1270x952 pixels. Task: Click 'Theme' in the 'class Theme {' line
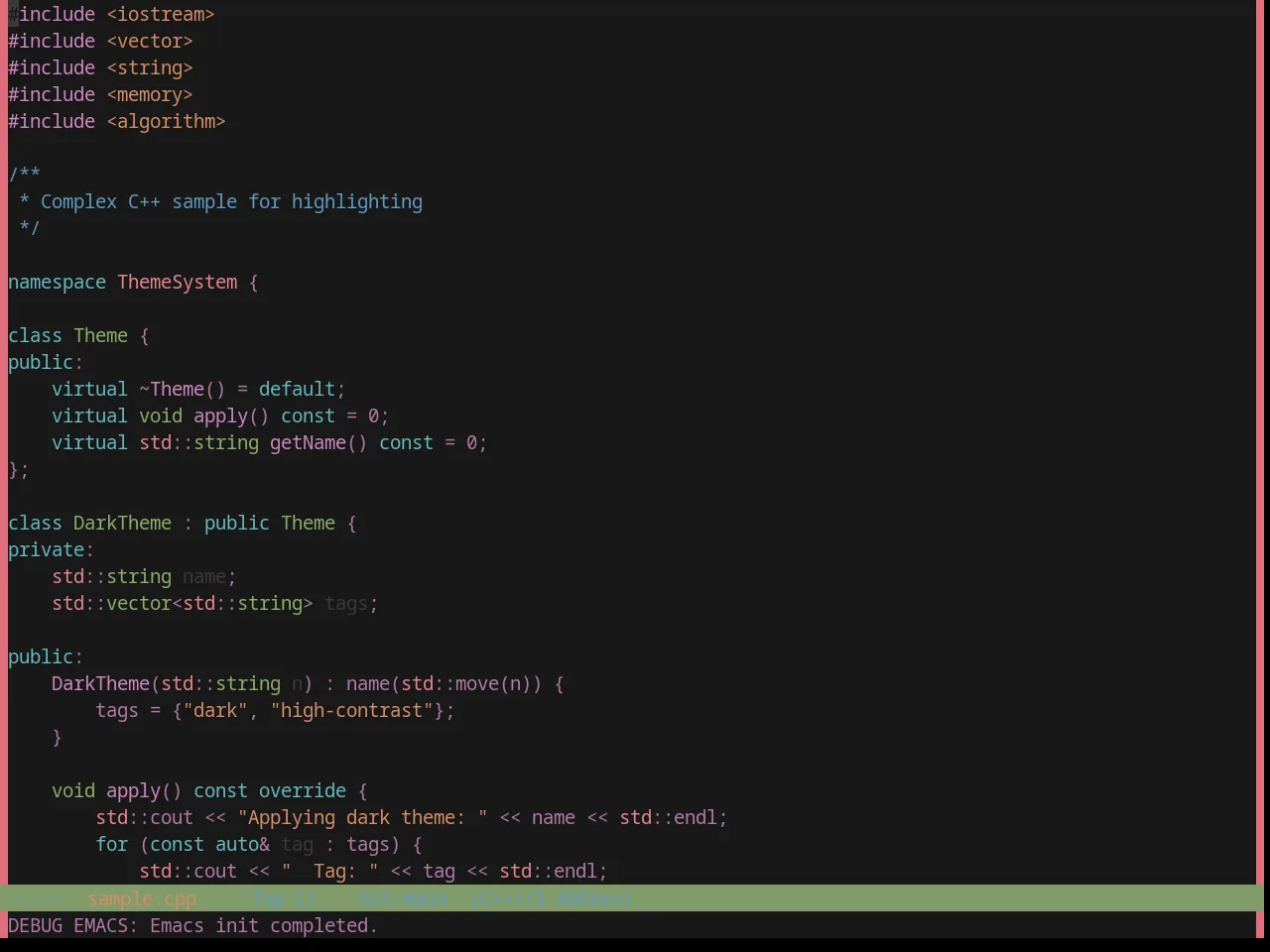pos(100,335)
